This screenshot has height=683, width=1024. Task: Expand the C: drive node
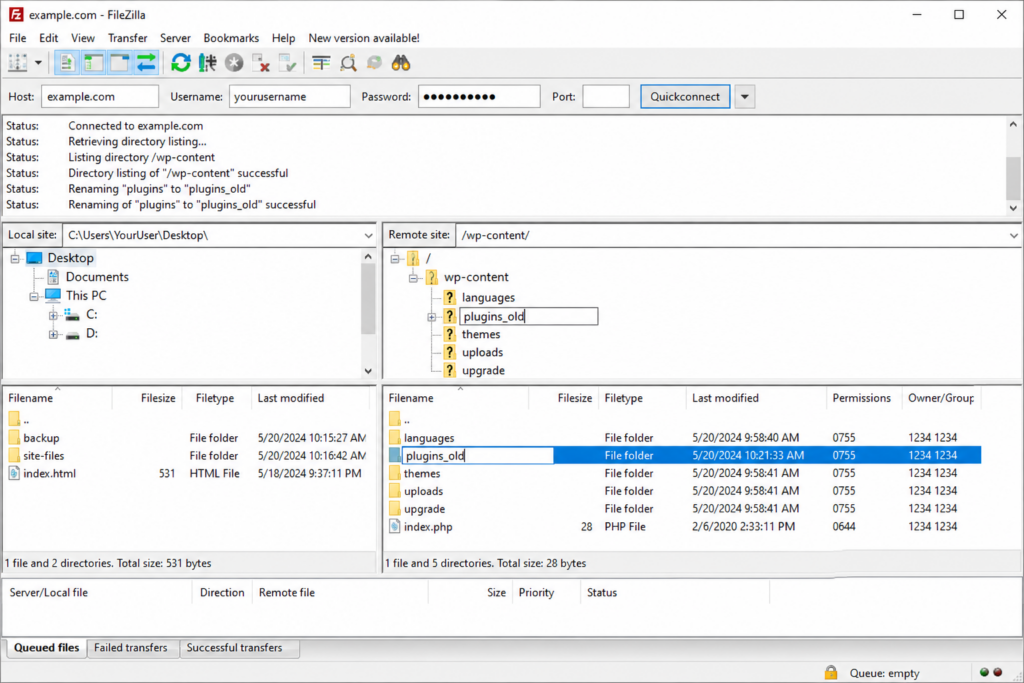point(53,315)
